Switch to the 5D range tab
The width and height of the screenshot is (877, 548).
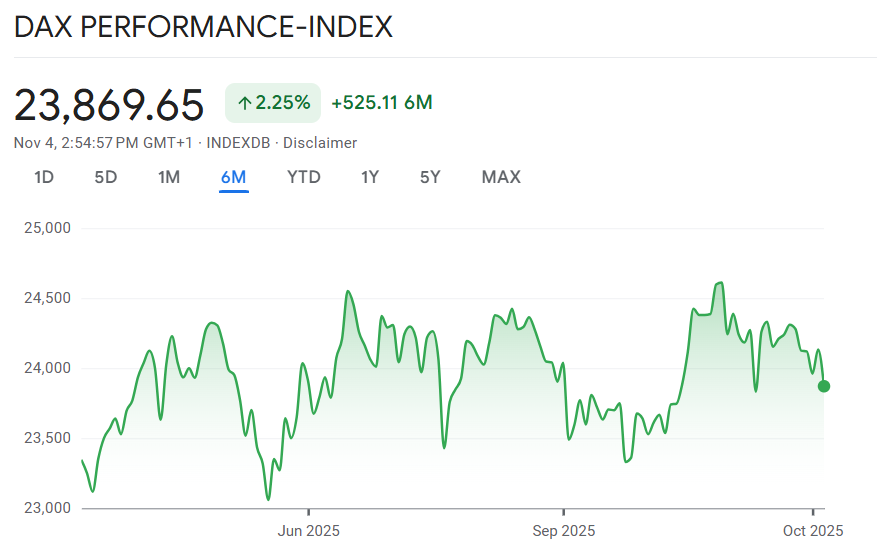106,177
